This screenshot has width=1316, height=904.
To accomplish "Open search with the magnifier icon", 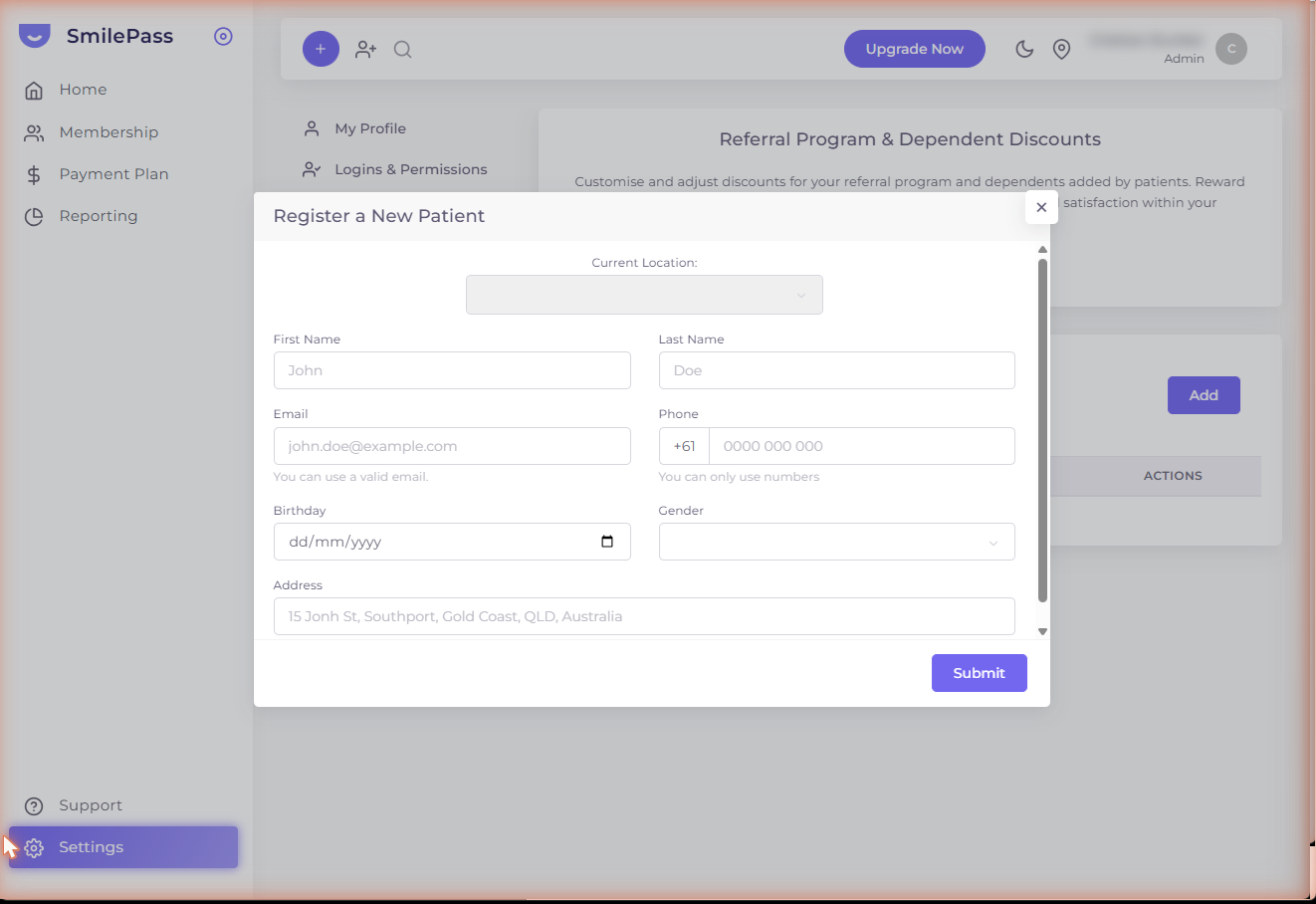I will (403, 49).
